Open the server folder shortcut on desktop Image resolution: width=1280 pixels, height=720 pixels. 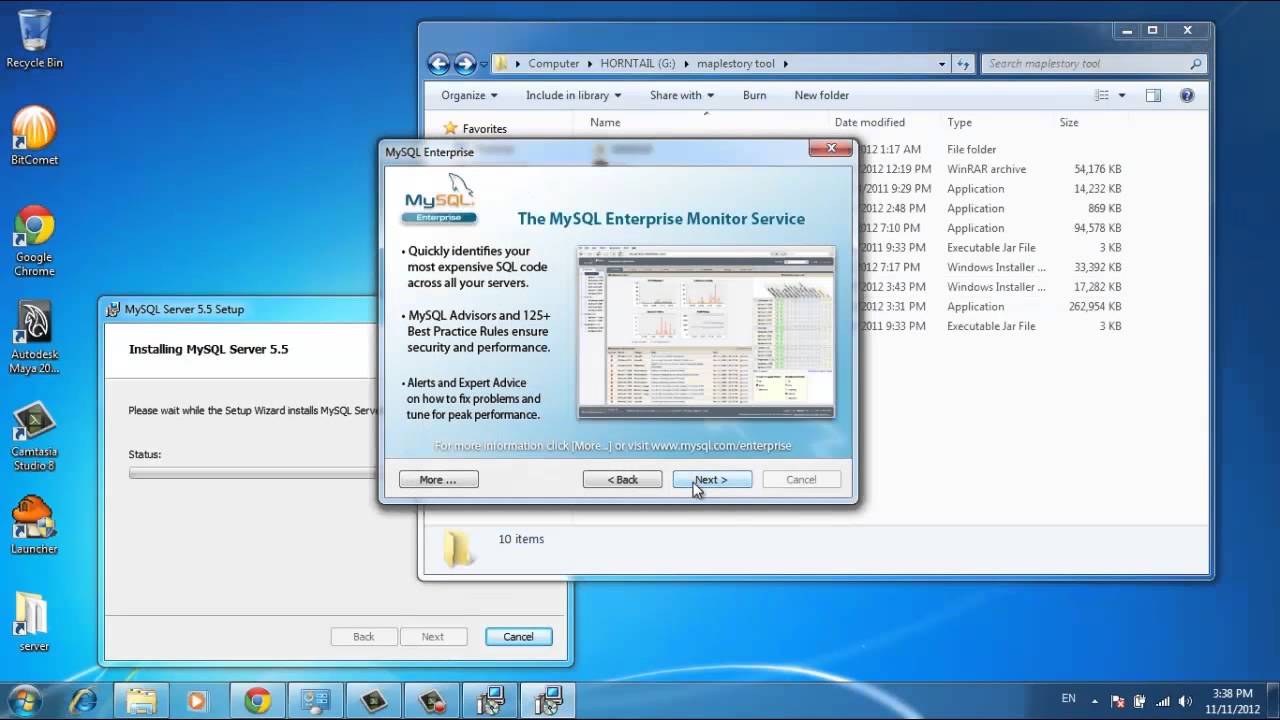(x=34, y=622)
